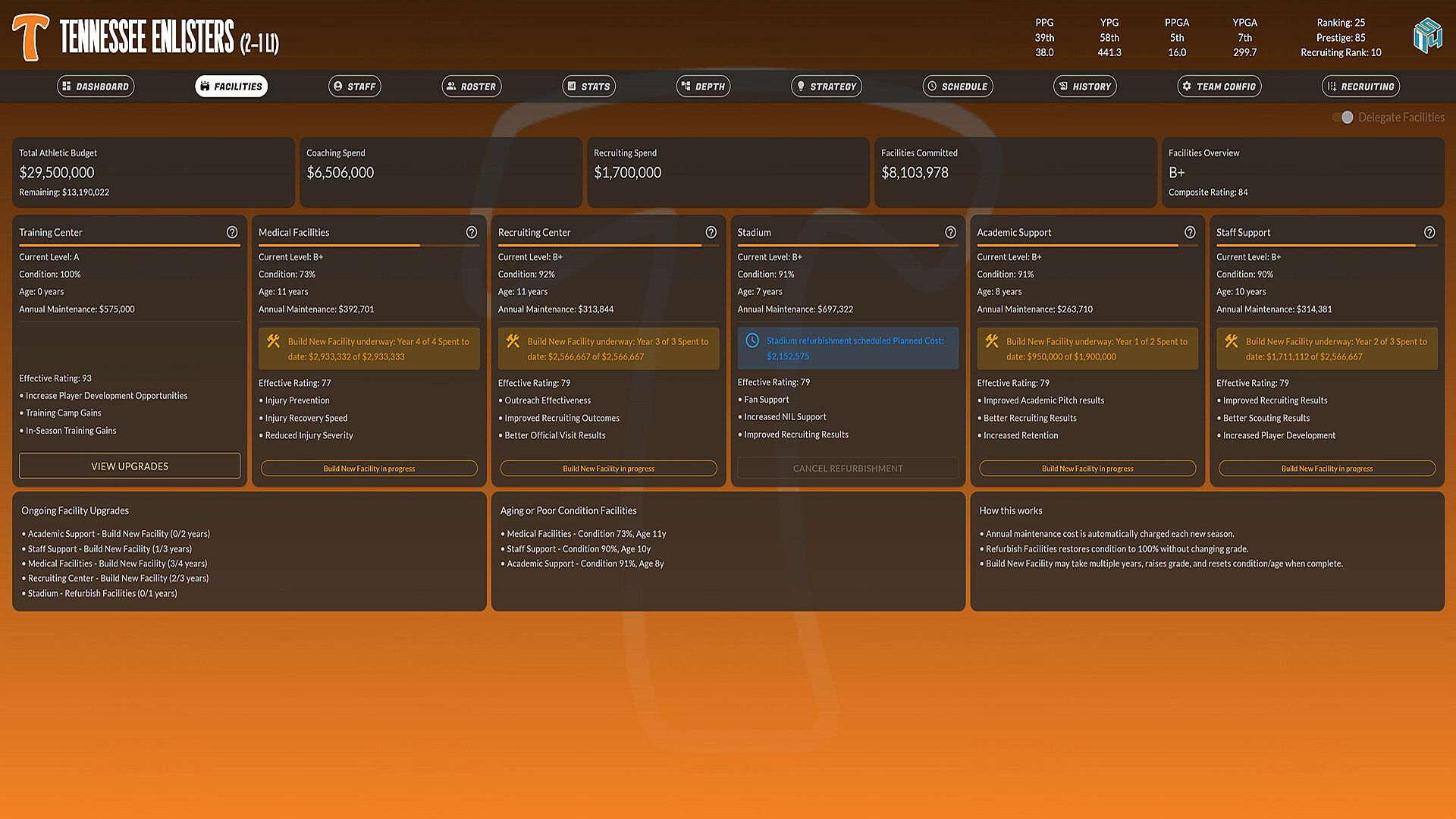Click the Tennessee T team logo

[30, 36]
